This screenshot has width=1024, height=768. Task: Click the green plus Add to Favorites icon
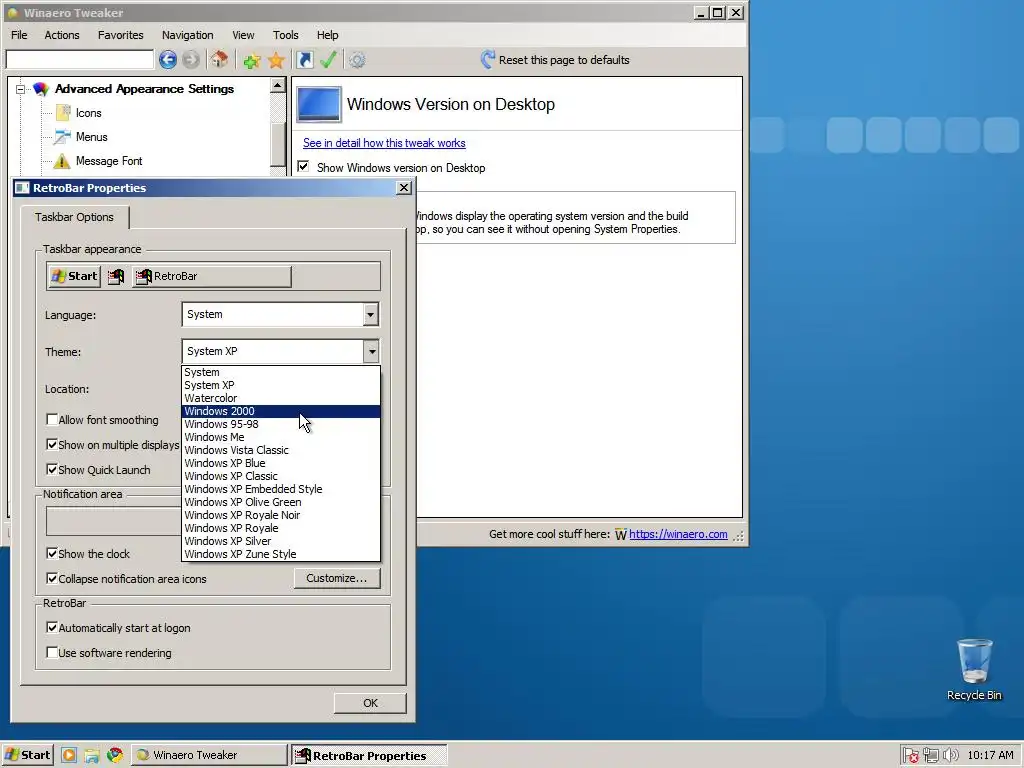pyautogui.click(x=251, y=61)
